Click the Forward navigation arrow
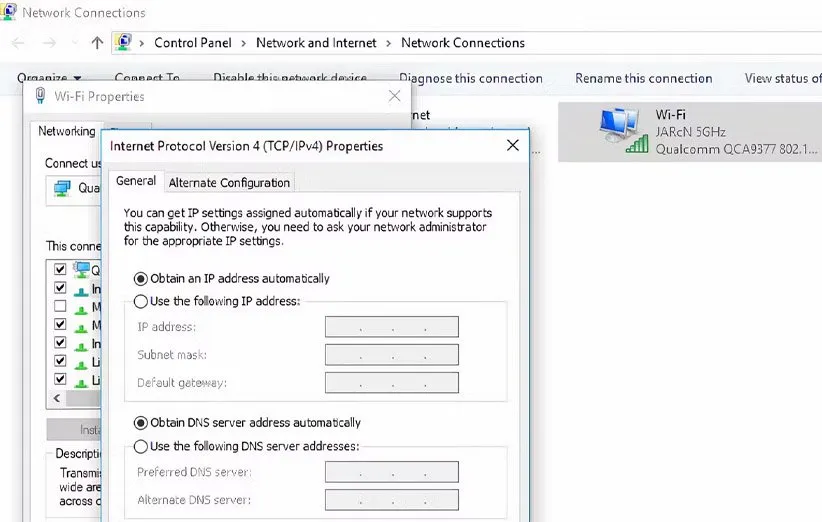Image resolution: width=822 pixels, height=522 pixels. click(50, 43)
